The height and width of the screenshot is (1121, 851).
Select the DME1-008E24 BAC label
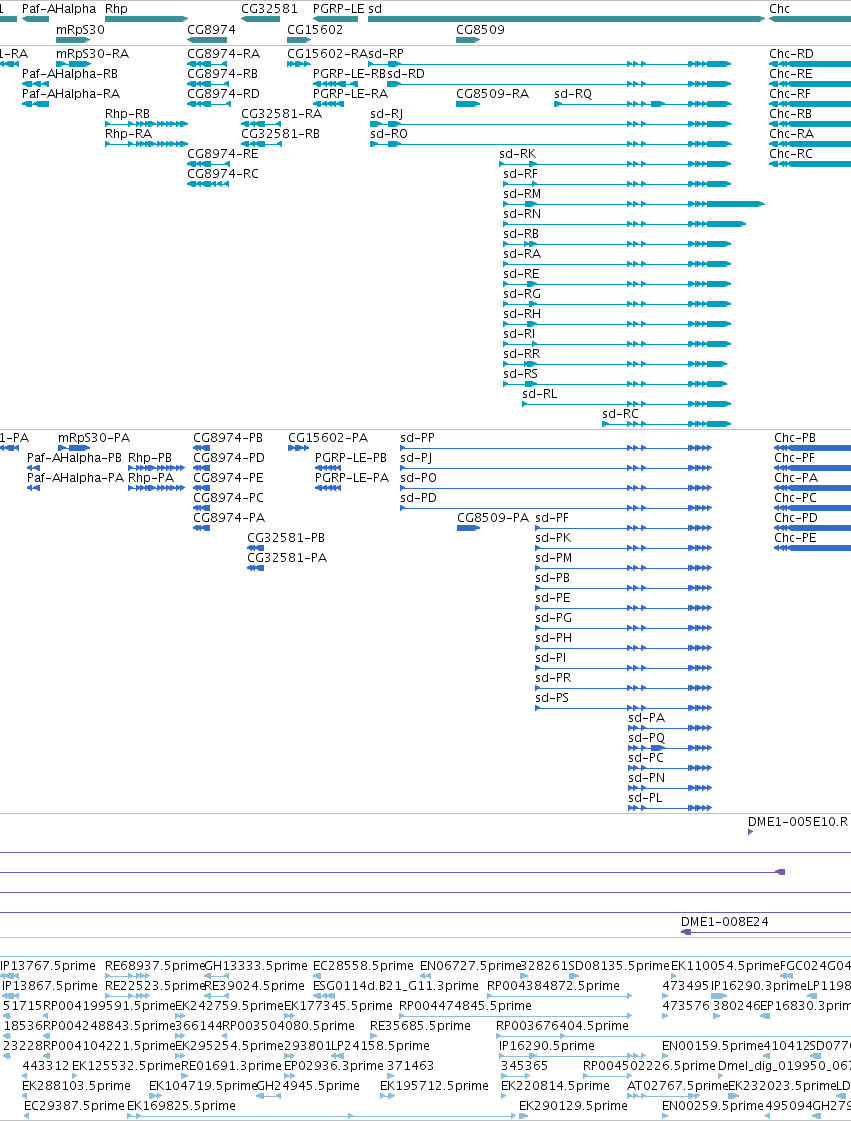724,922
